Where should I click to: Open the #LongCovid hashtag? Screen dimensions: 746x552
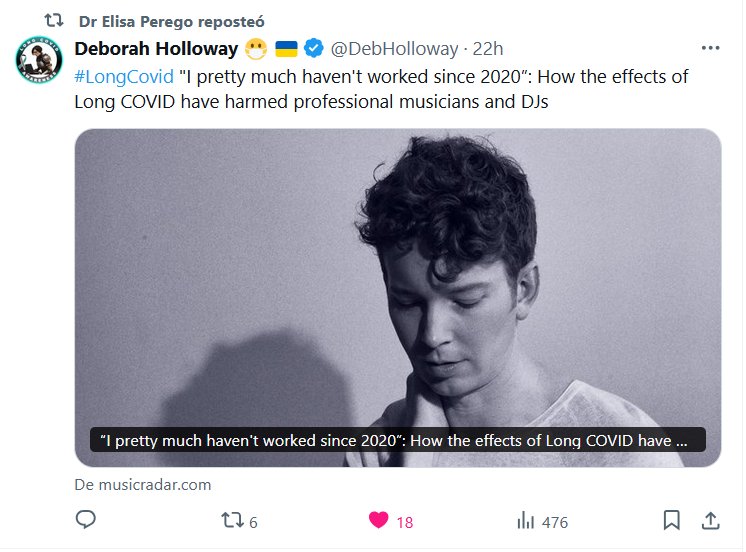pos(124,77)
